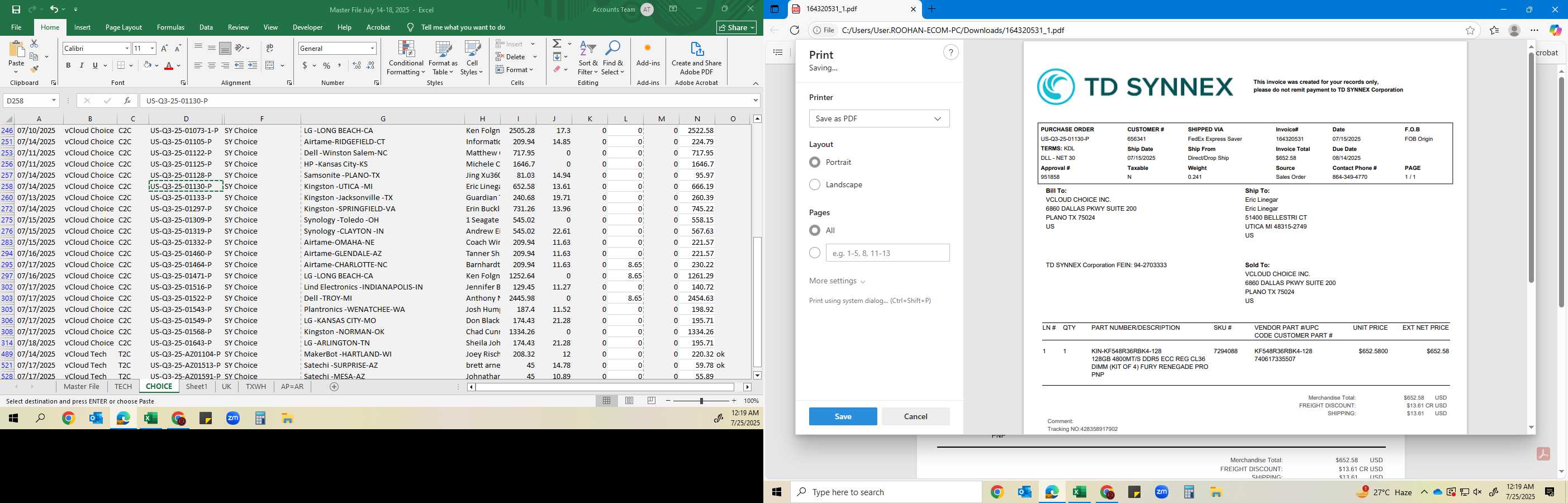Open the Name Box D258 dropdown arrow

tap(54, 101)
